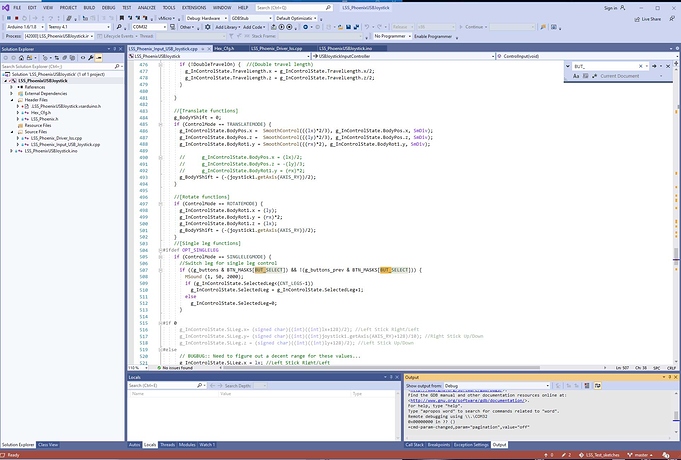The width and height of the screenshot is (681, 460).
Task: Click the Add Code button
Action: (254, 27)
